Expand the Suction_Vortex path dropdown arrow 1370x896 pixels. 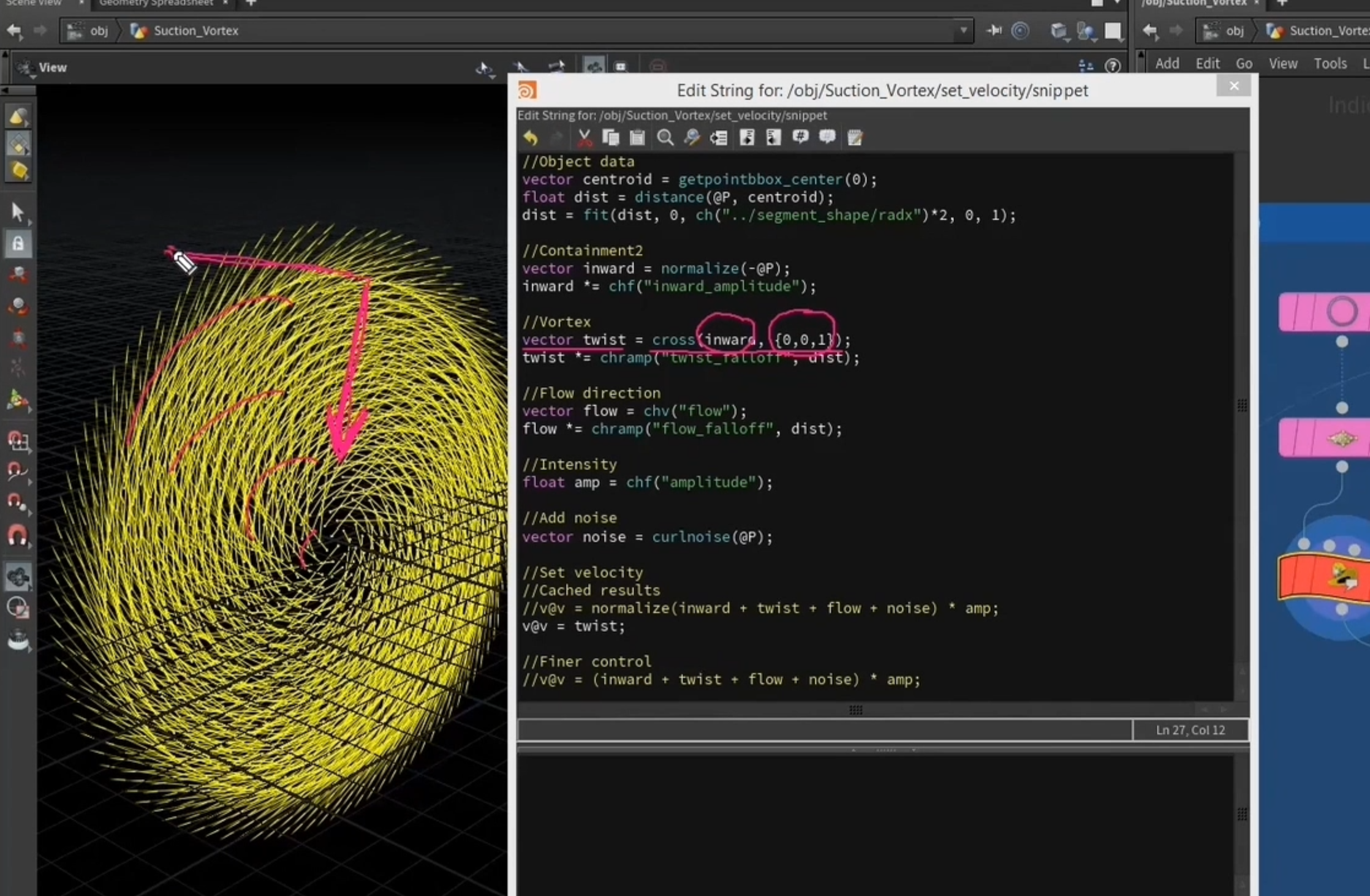pos(963,30)
